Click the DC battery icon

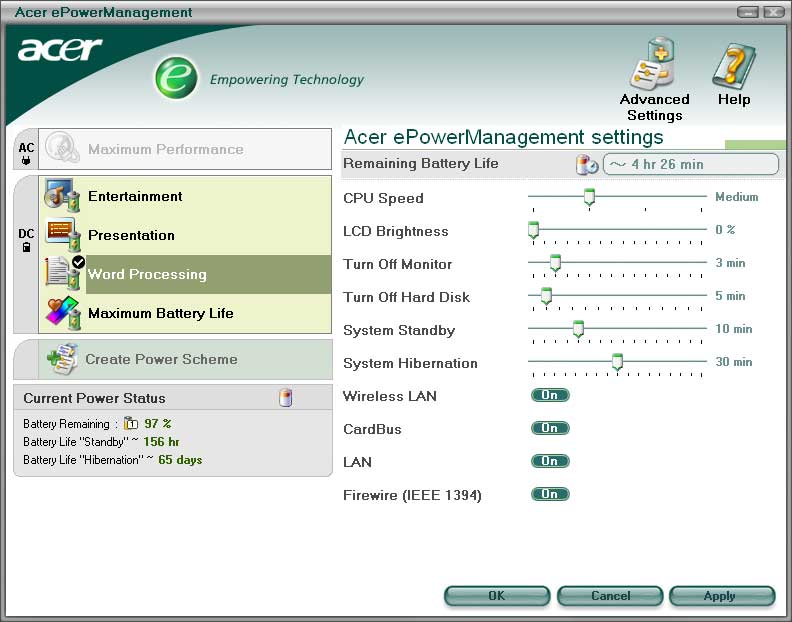(x=26, y=247)
